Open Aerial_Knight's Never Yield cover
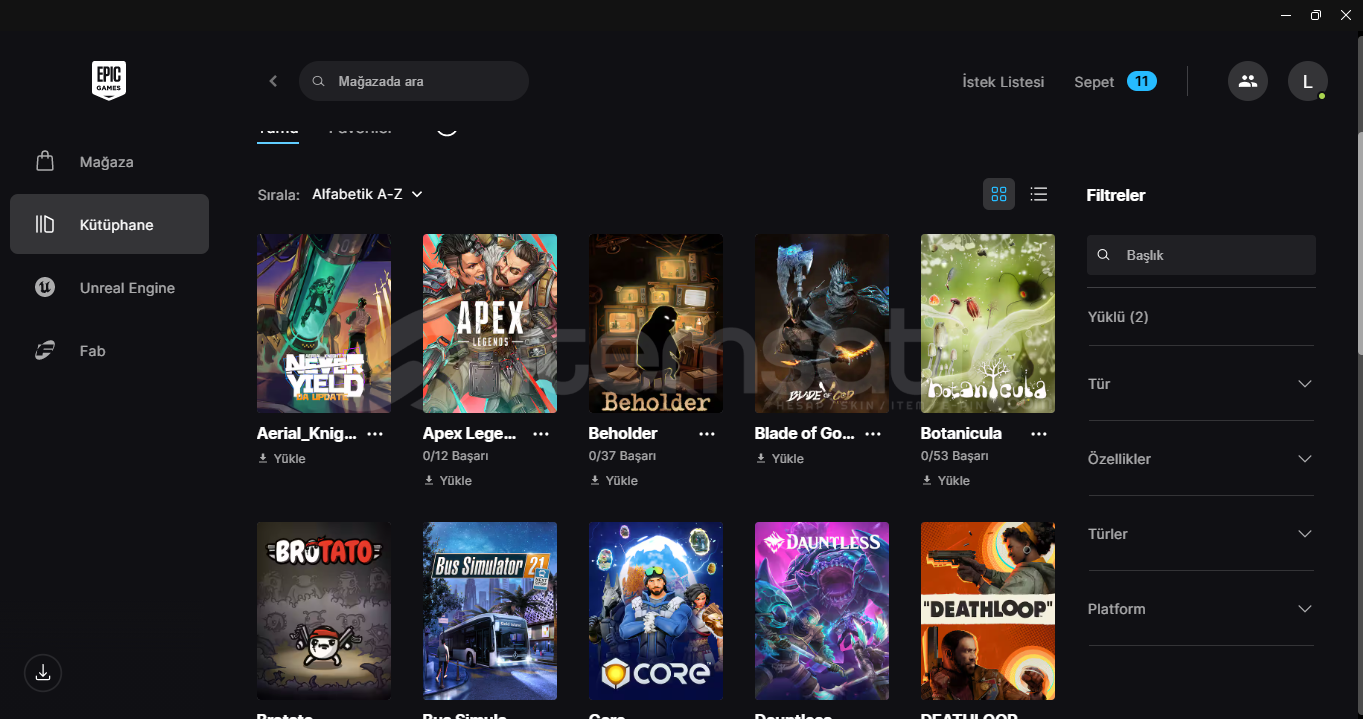Viewport: 1363px width, 719px height. [324, 323]
